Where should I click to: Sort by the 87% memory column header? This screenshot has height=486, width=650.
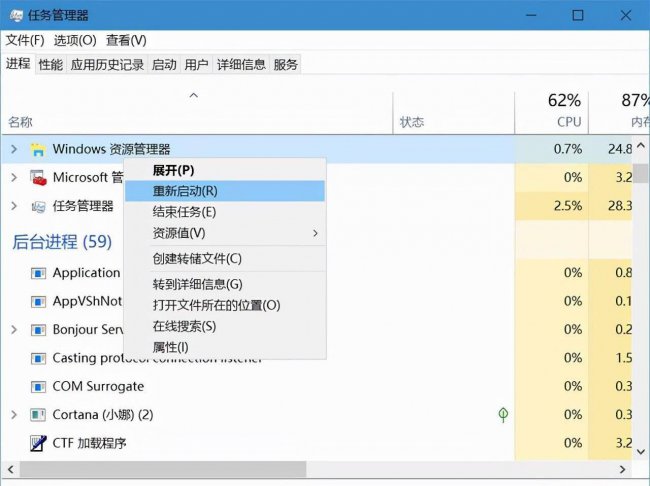click(x=619, y=113)
